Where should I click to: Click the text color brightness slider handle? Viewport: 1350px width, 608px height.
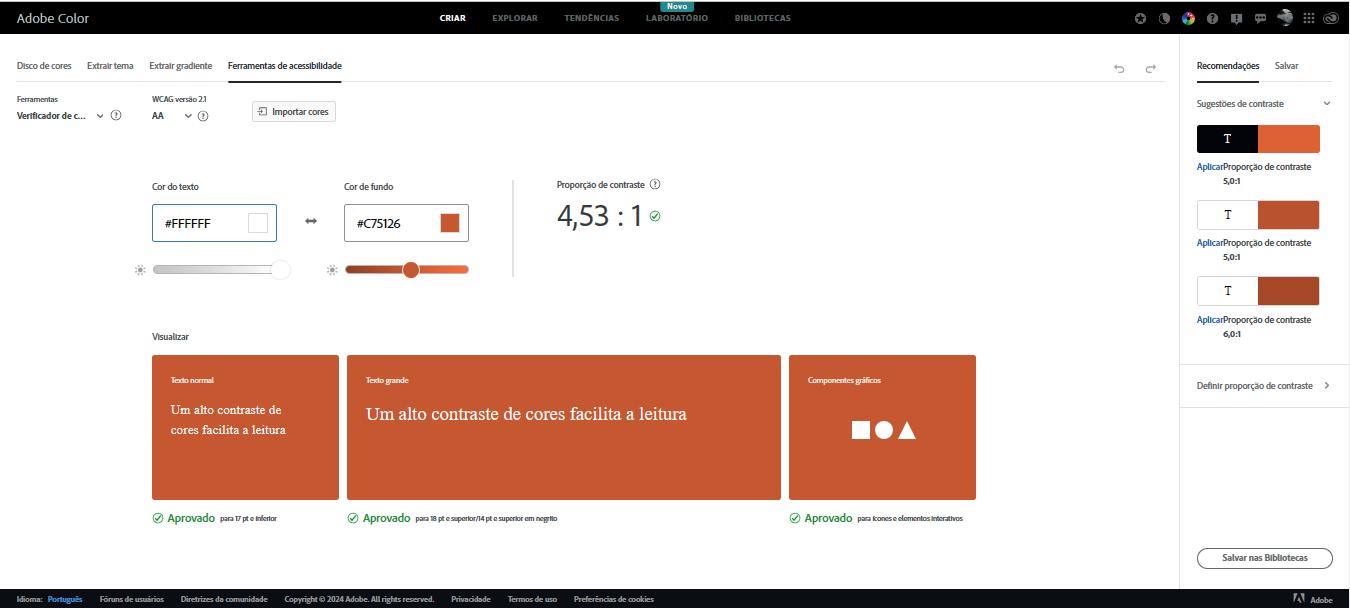(281, 270)
